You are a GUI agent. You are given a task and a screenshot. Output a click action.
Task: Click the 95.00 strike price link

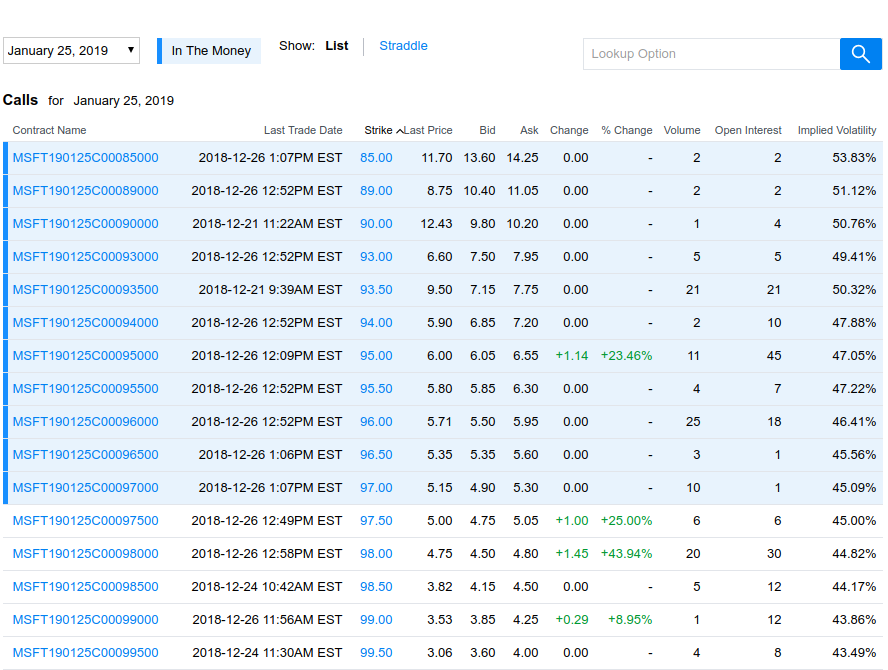click(x=376, y=356)
